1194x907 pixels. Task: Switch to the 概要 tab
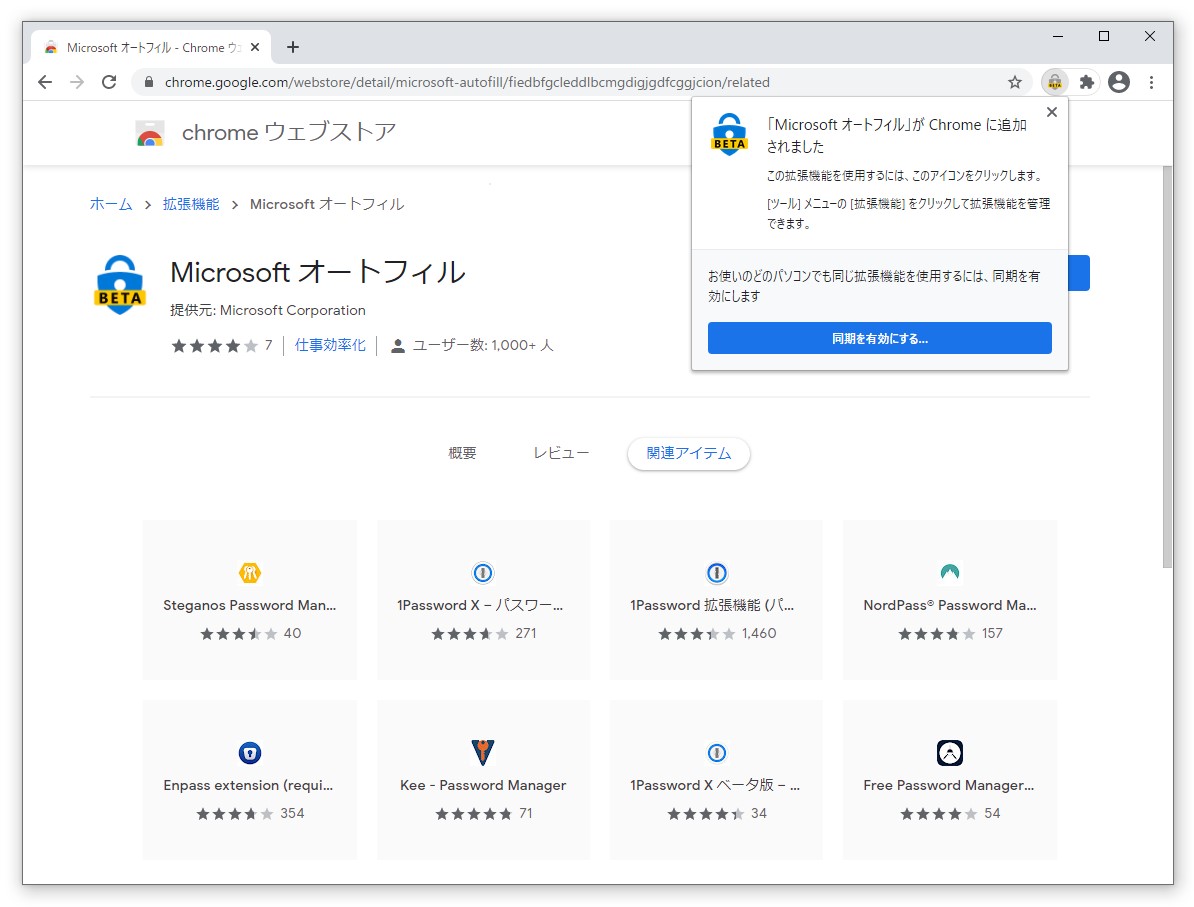tap(461, 453)
